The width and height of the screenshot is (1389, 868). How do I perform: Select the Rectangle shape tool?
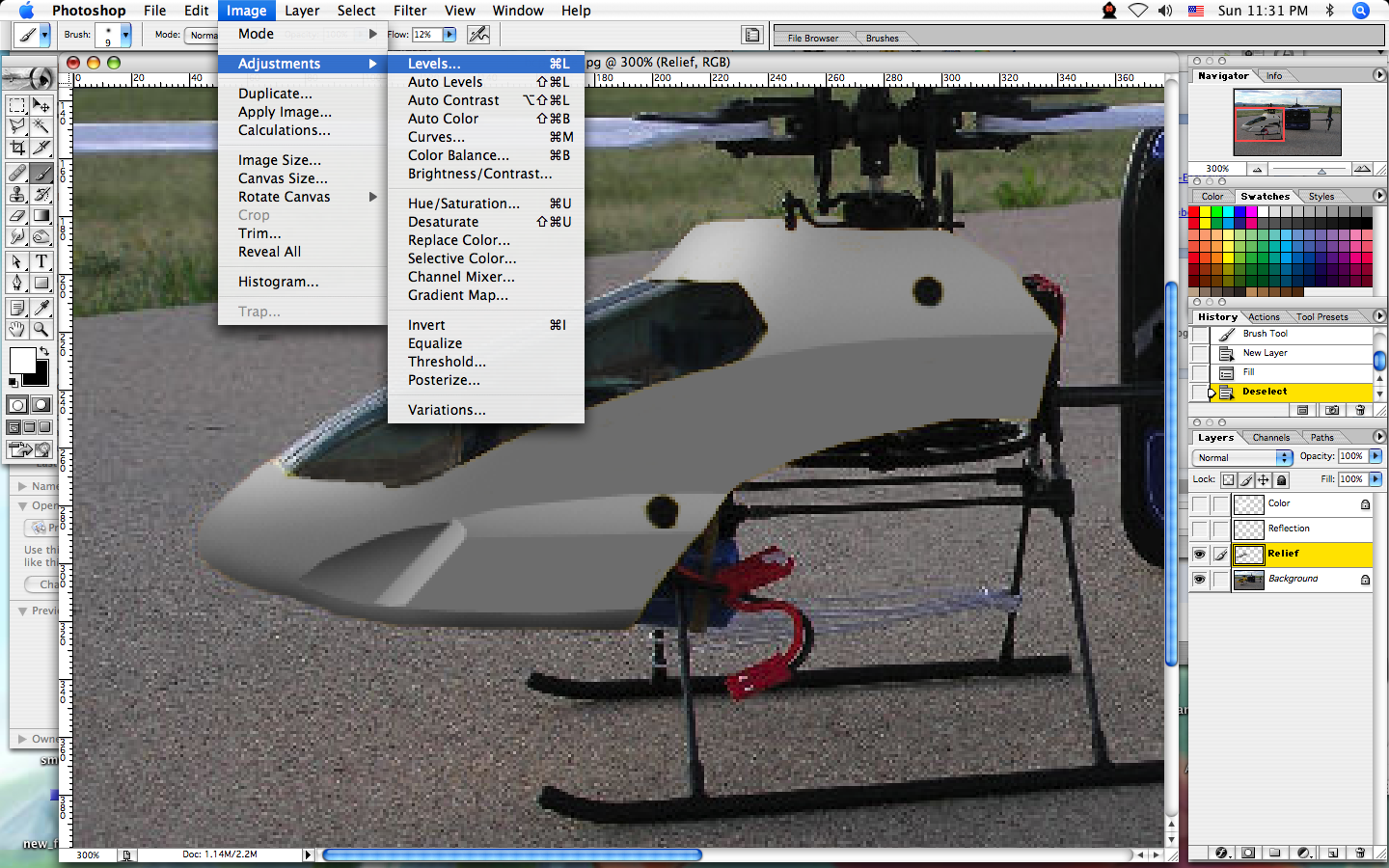[41, 284]
